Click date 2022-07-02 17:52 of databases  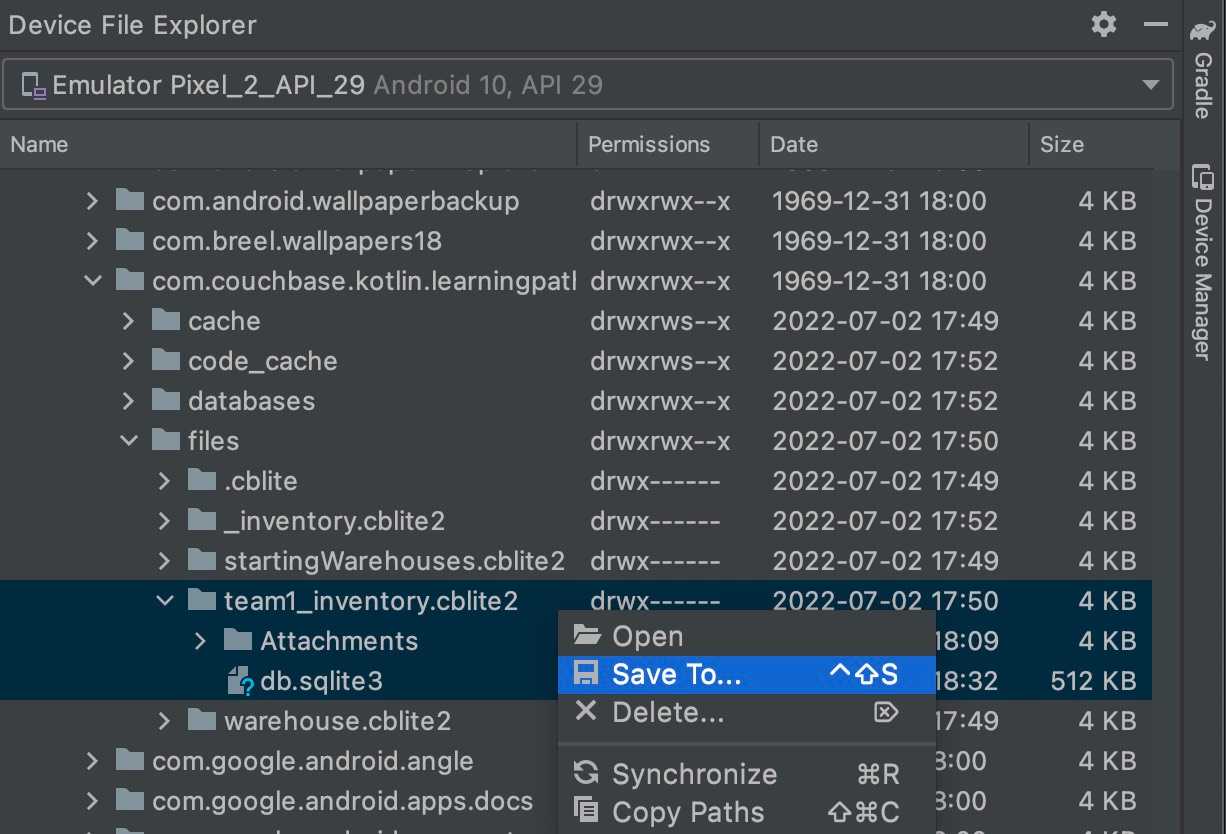pyautogui.click(x=885, y=401)
